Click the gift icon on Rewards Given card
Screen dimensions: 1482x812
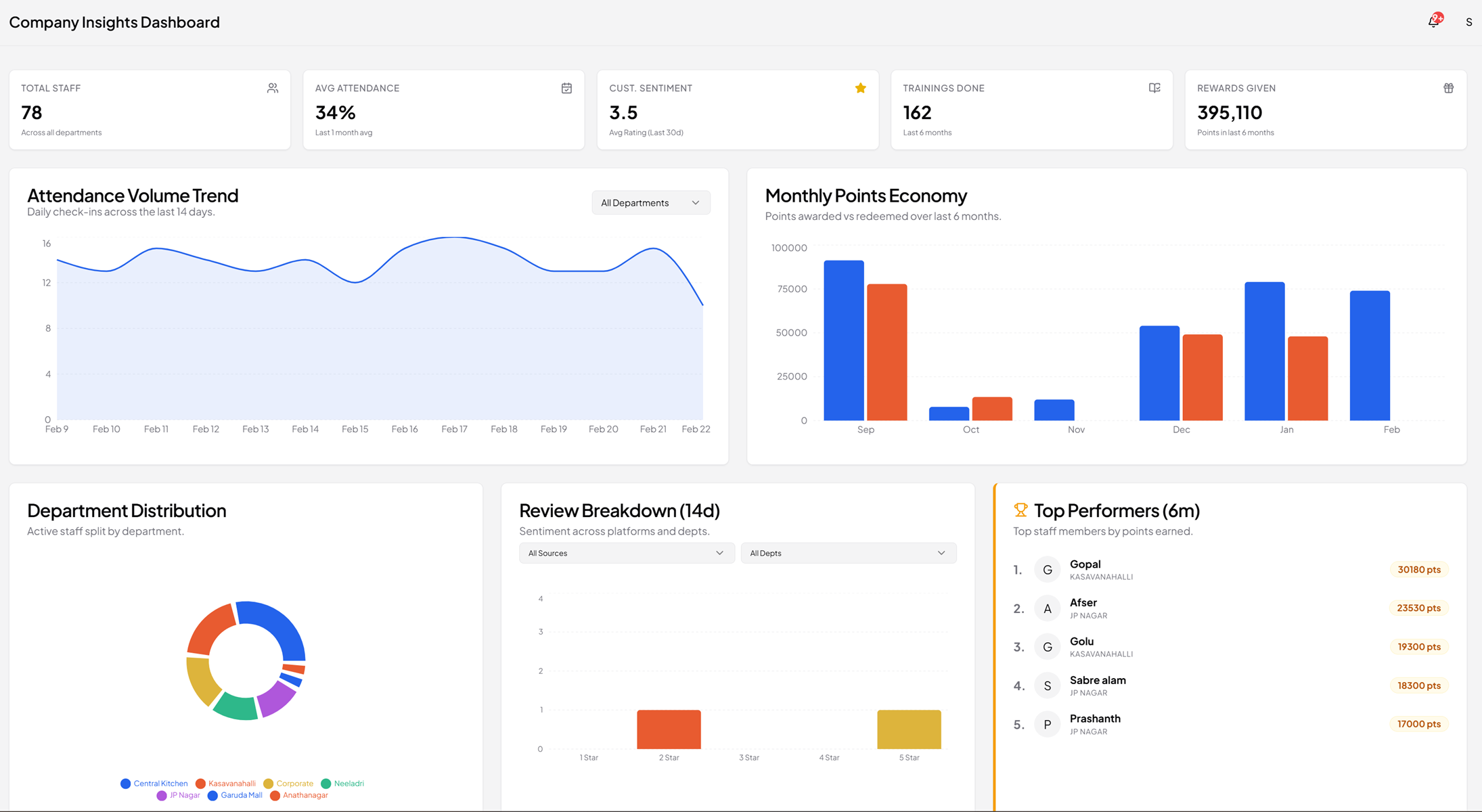pyautogui.click(x=1448, y=88)
